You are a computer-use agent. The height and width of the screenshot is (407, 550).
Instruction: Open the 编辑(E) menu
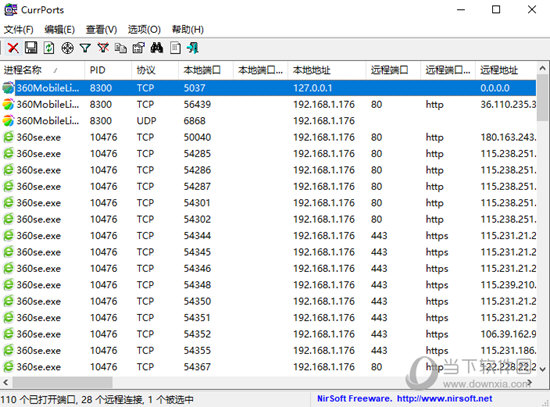(x=60, y=29)
